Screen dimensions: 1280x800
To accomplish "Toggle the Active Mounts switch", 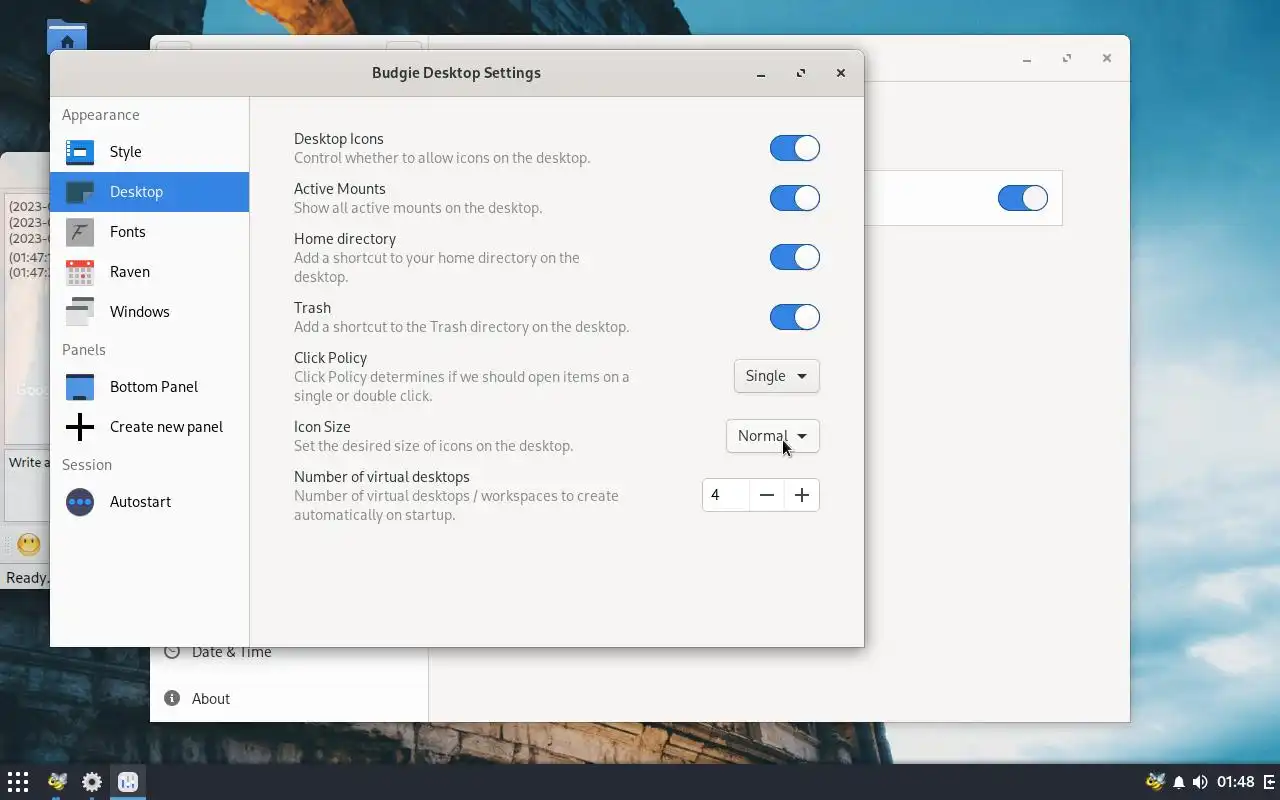I will point(795,198).
